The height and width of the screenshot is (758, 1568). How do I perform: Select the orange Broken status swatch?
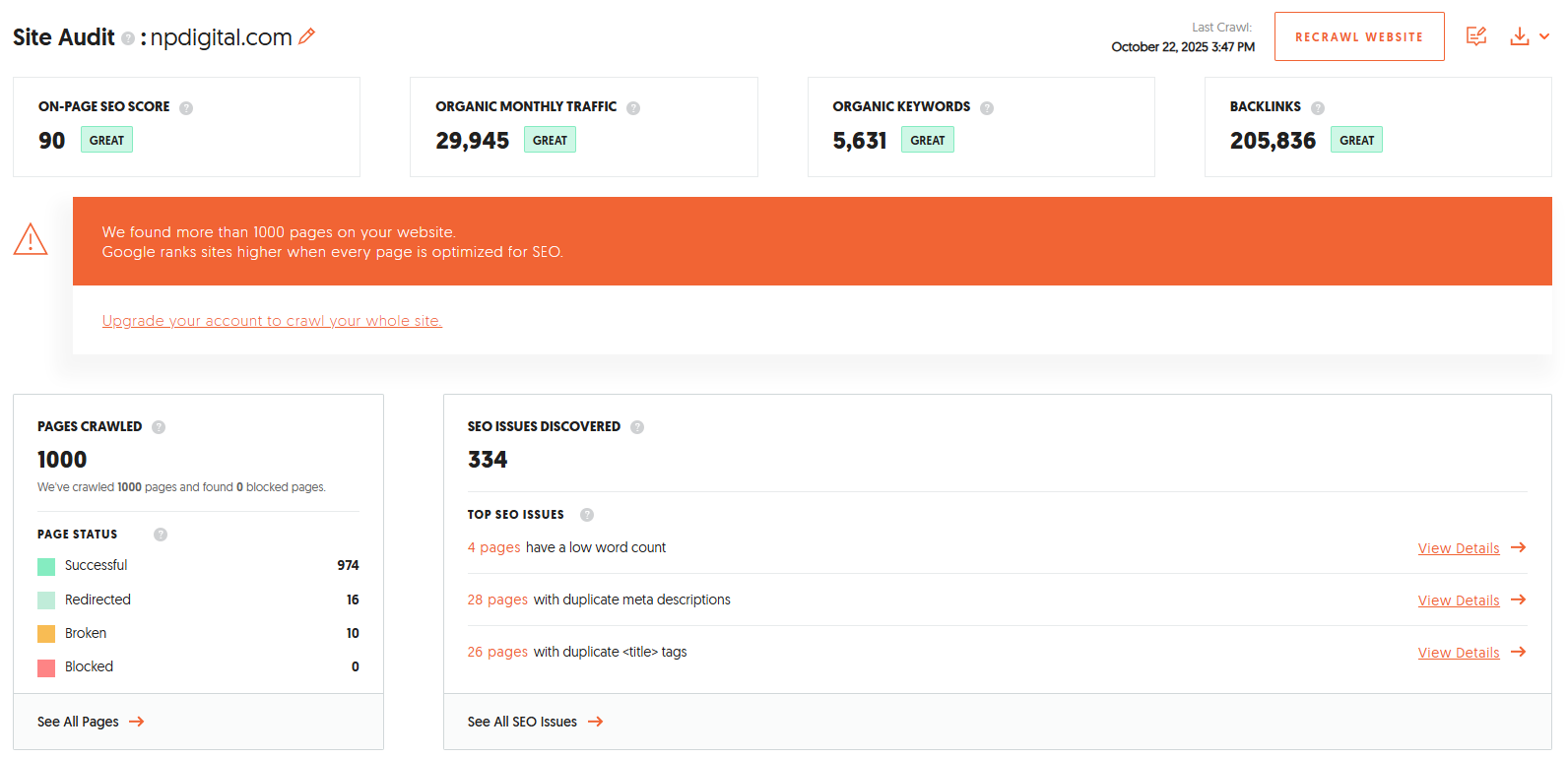(46, 634)
